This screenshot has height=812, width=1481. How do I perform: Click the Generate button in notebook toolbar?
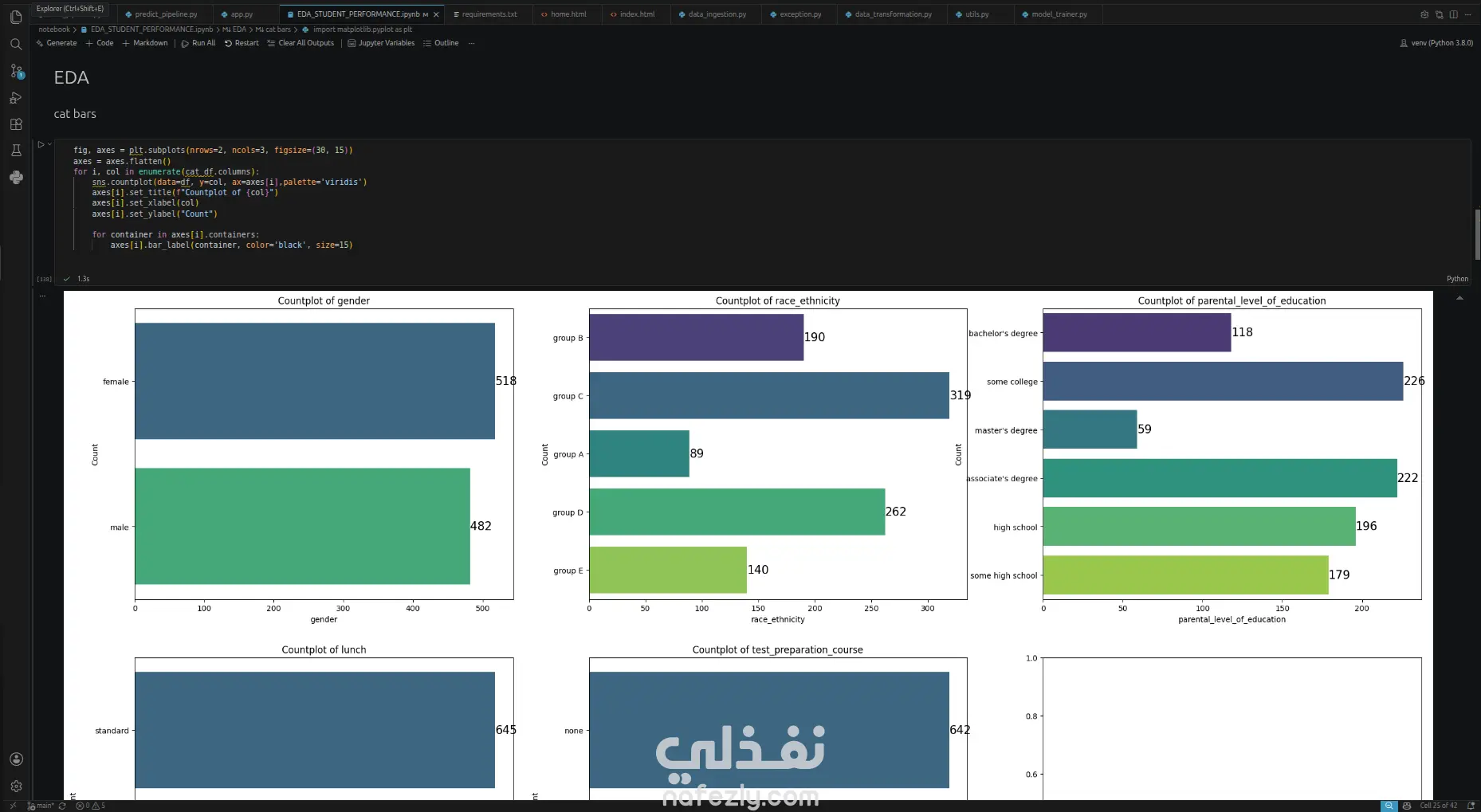pos(57,43)
